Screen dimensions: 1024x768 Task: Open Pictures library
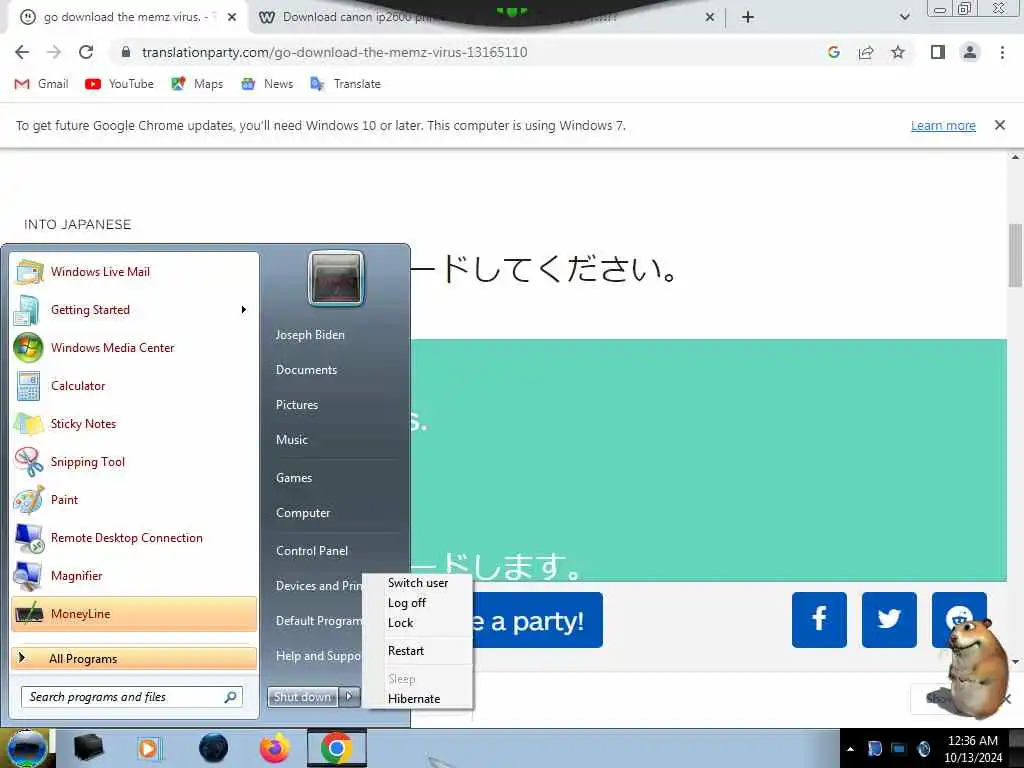297,405
